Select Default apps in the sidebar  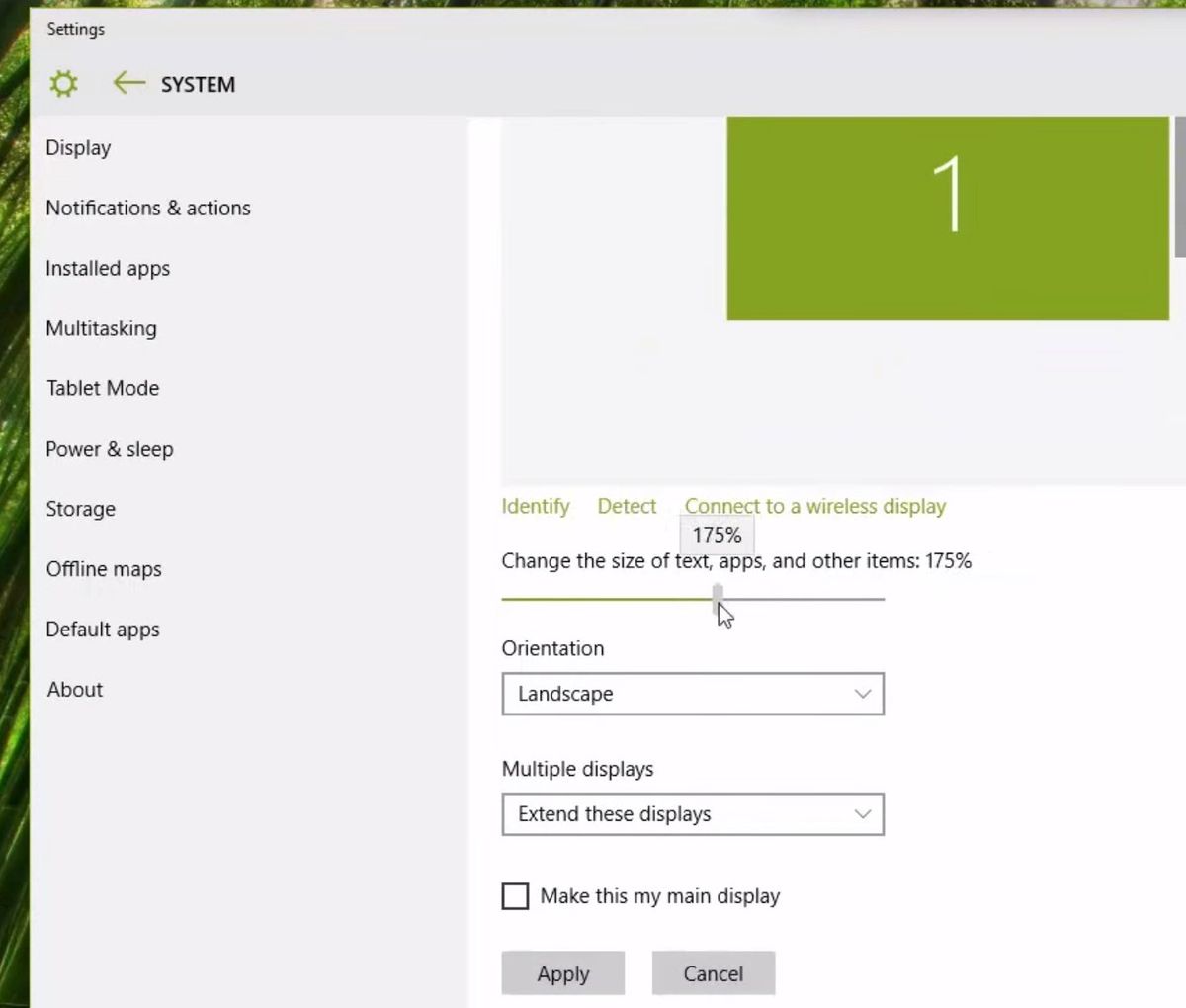click(103, 630)
